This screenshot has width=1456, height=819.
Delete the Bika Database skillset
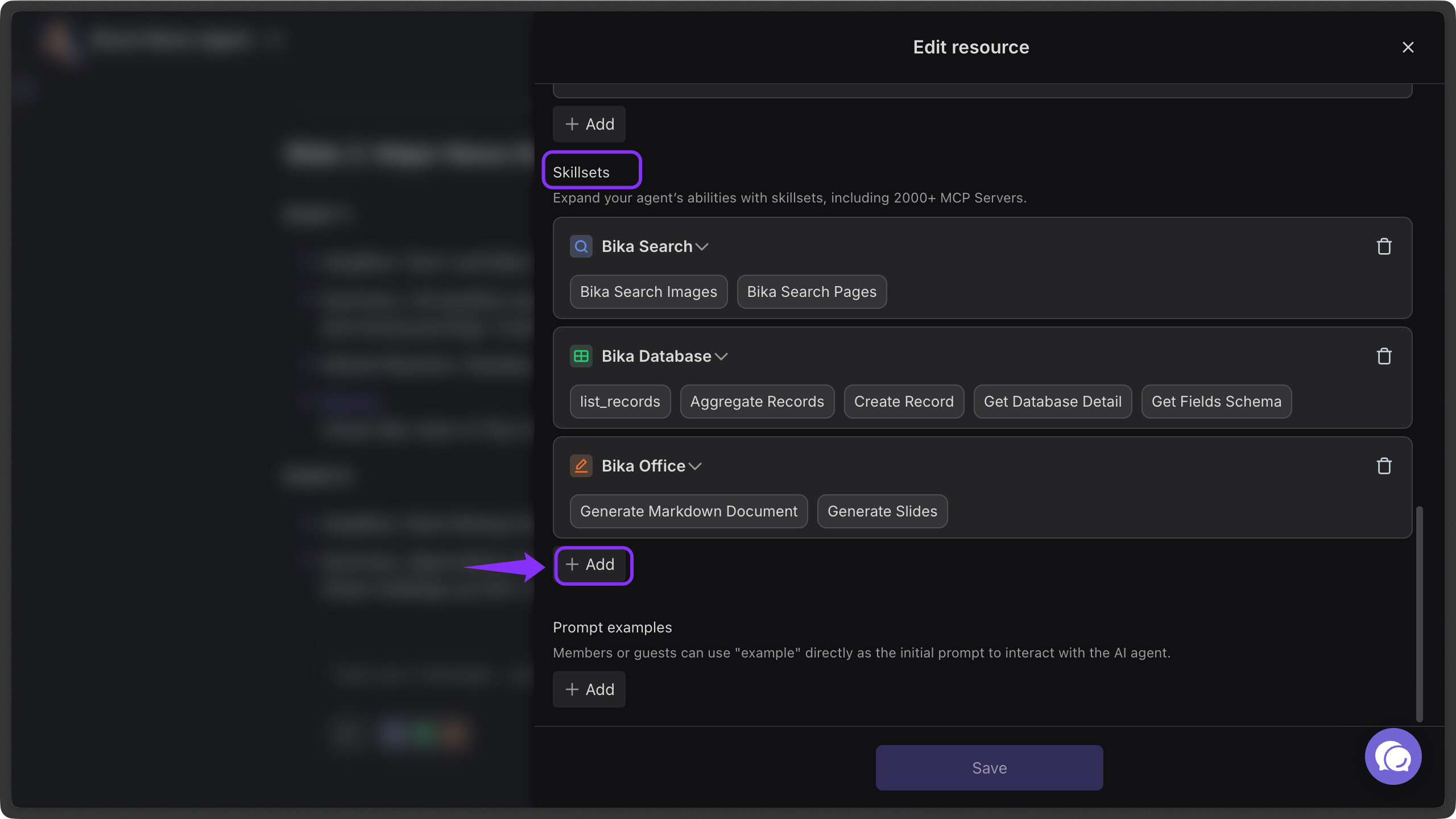click(x=1384, y=356)
